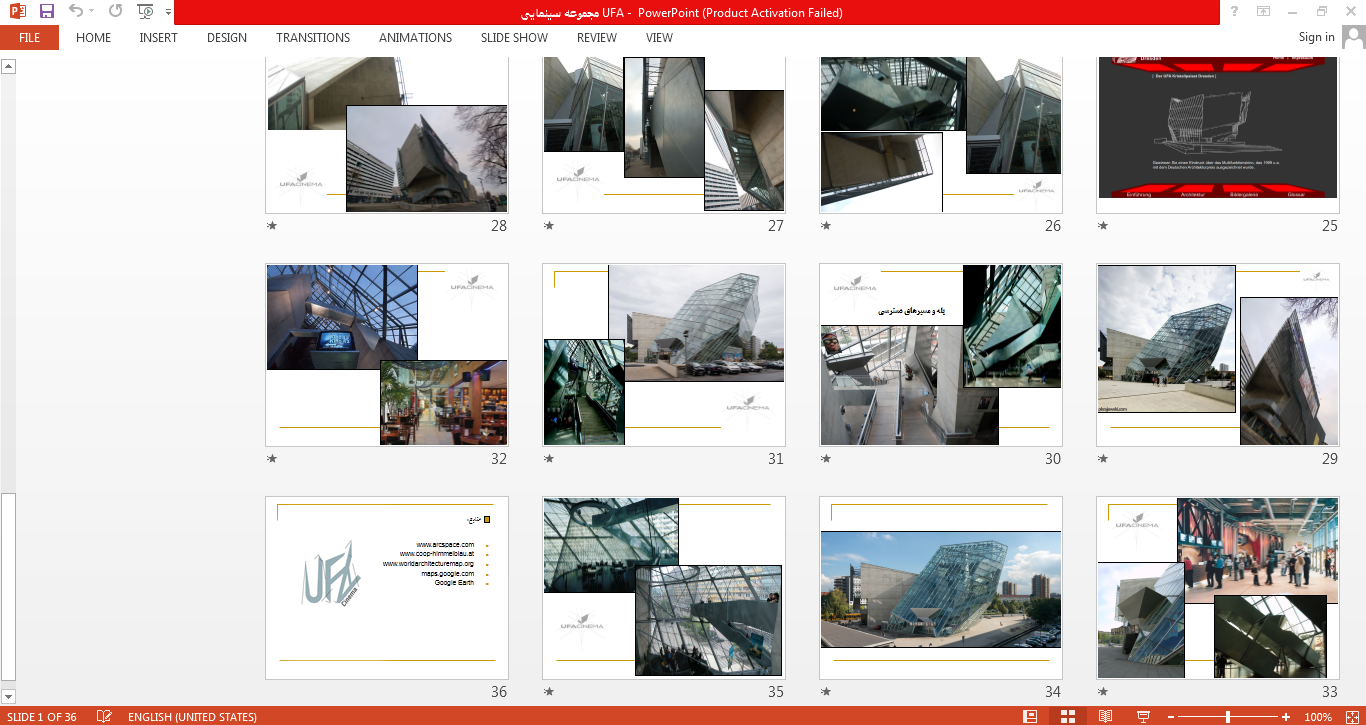The height and width of the screenshot is (725, 1366).
Task: Start slideshow from beginning icon
Action: click(146, 12)
